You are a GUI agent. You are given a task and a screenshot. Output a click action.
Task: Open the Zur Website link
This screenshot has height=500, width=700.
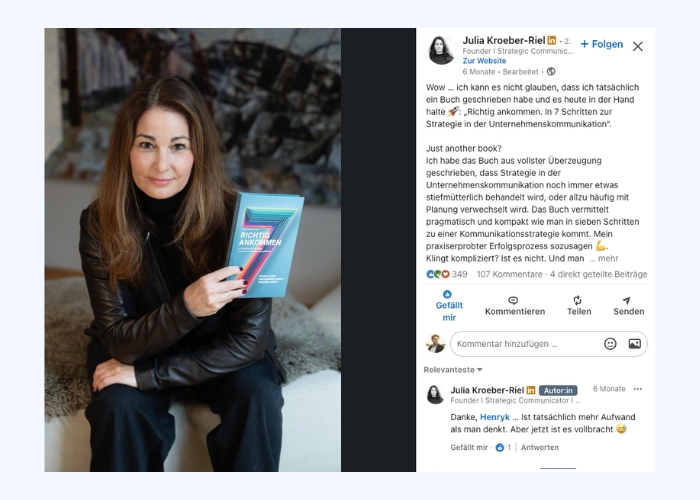coord(484,61)
